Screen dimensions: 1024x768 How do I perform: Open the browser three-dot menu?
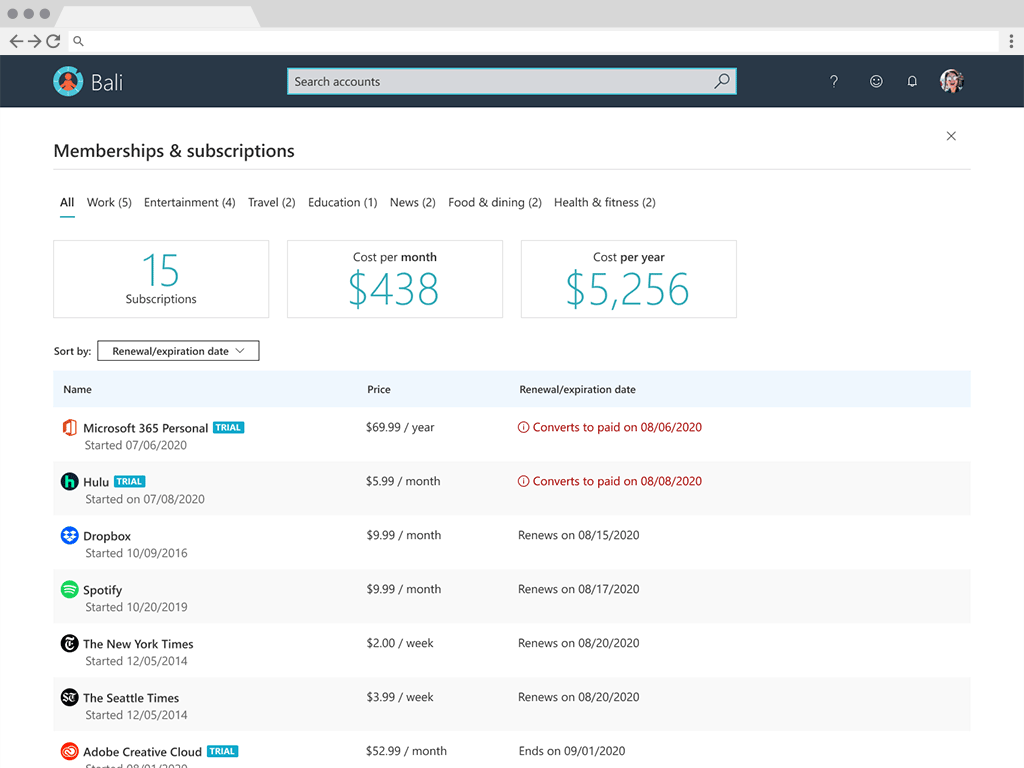[1011, 41]
